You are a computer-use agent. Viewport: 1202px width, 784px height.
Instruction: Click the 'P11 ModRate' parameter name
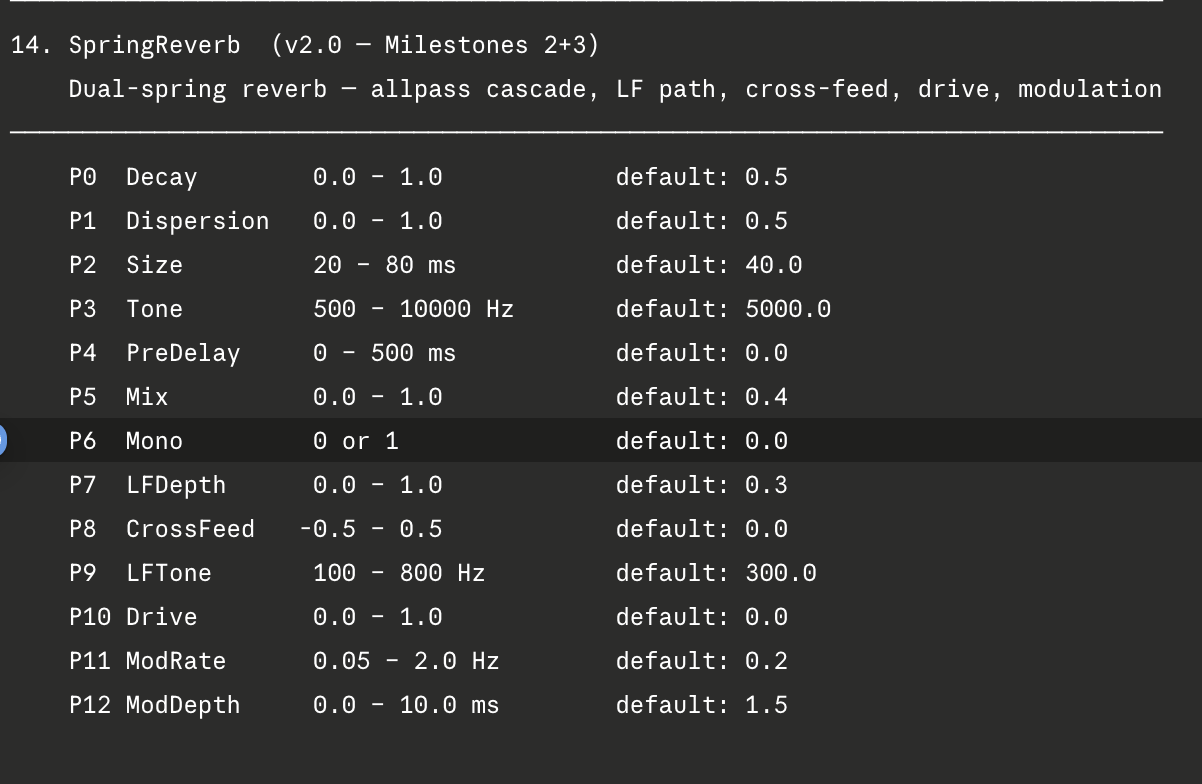click(148, 661)
